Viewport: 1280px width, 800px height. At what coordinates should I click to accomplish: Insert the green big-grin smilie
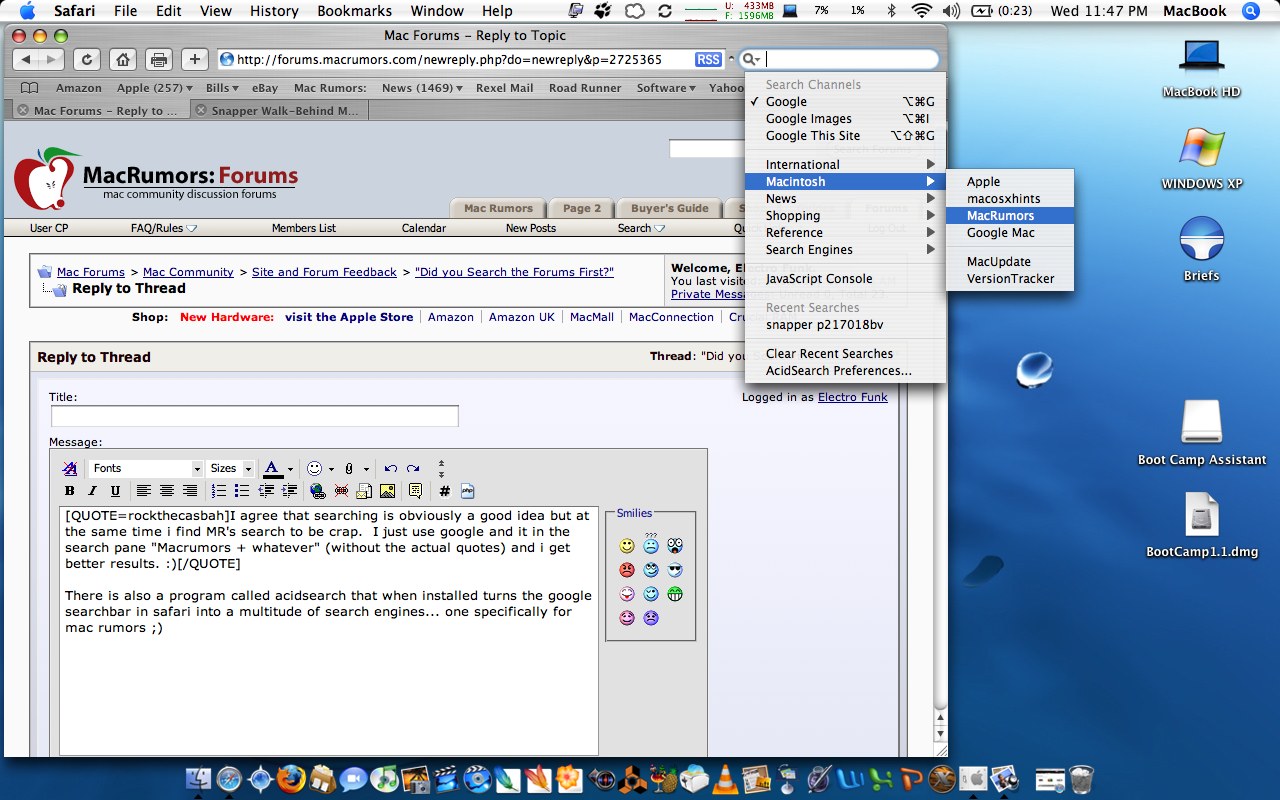pos(675,594)
